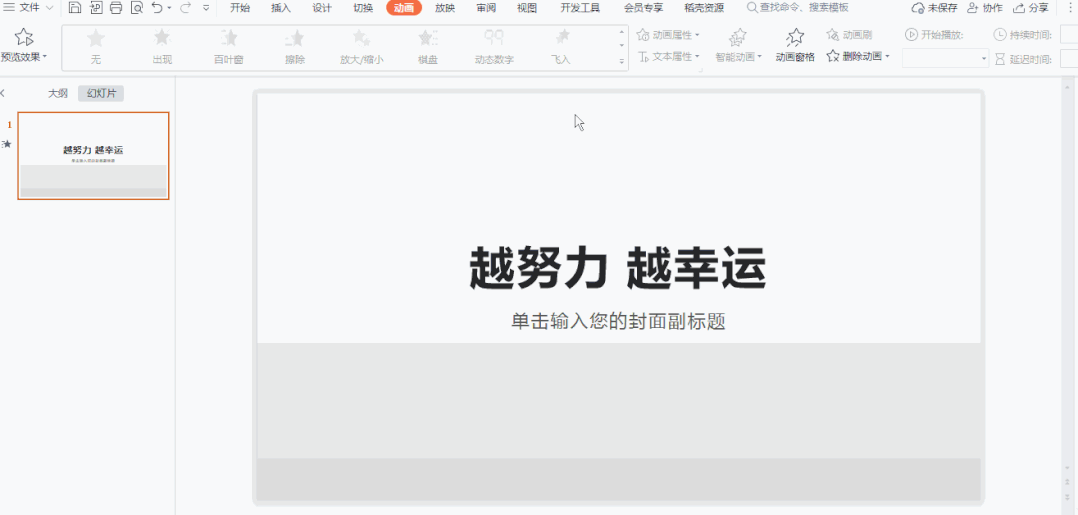This screenshot has height=515, width=1078.
Task: Switch to the 插入 tab
Action: [x=281, y=8]
